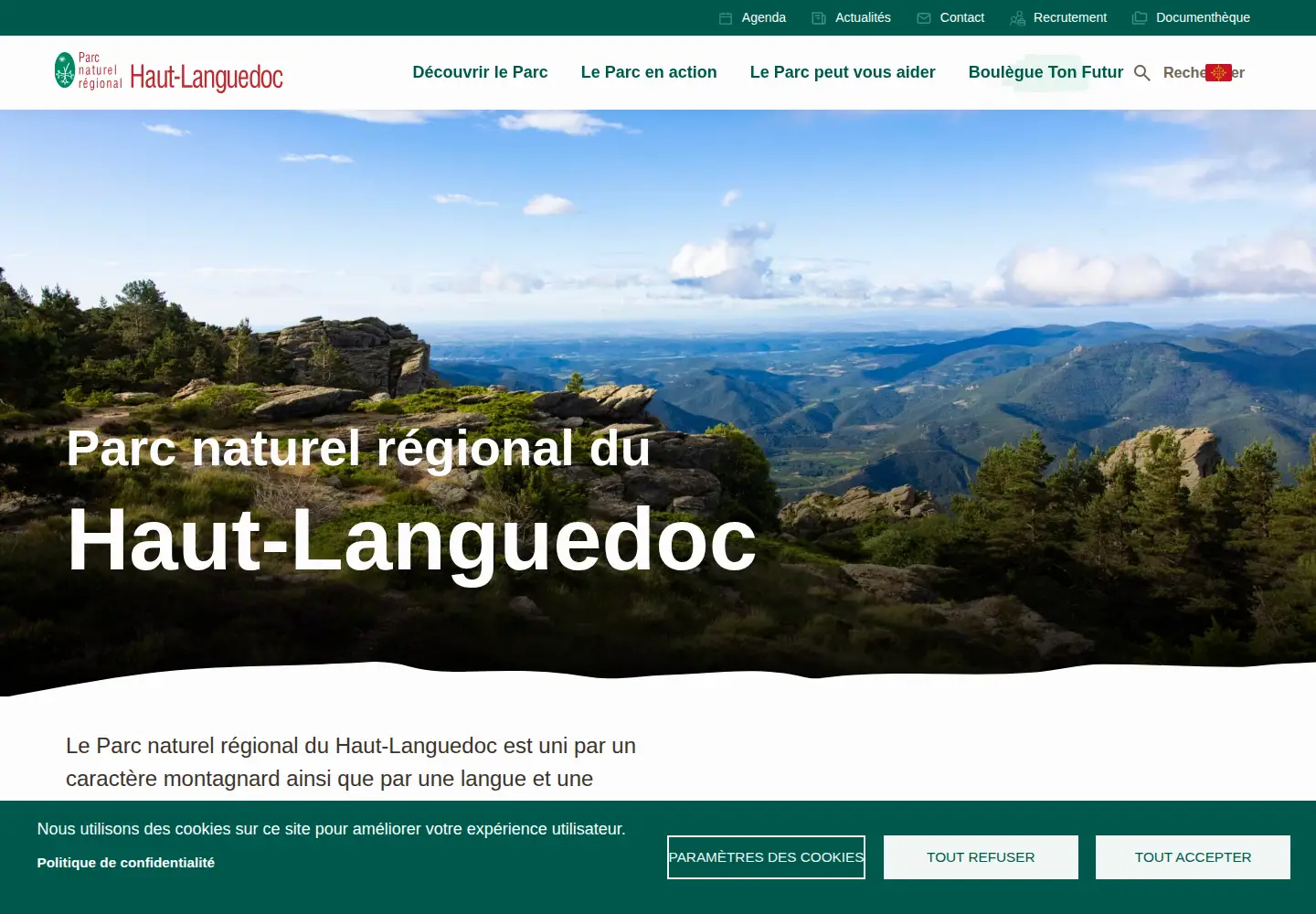1316x914 pixels.
Task: Open the Découvrir le Parc menu
Action: click(x=480, y=72)
